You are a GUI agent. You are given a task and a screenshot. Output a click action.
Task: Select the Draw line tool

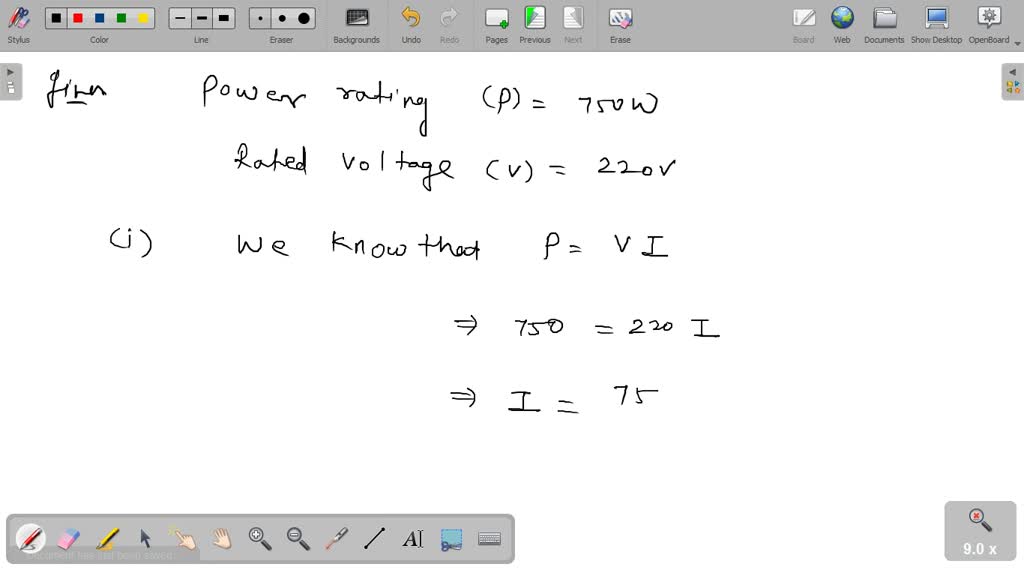pos(373,539)
